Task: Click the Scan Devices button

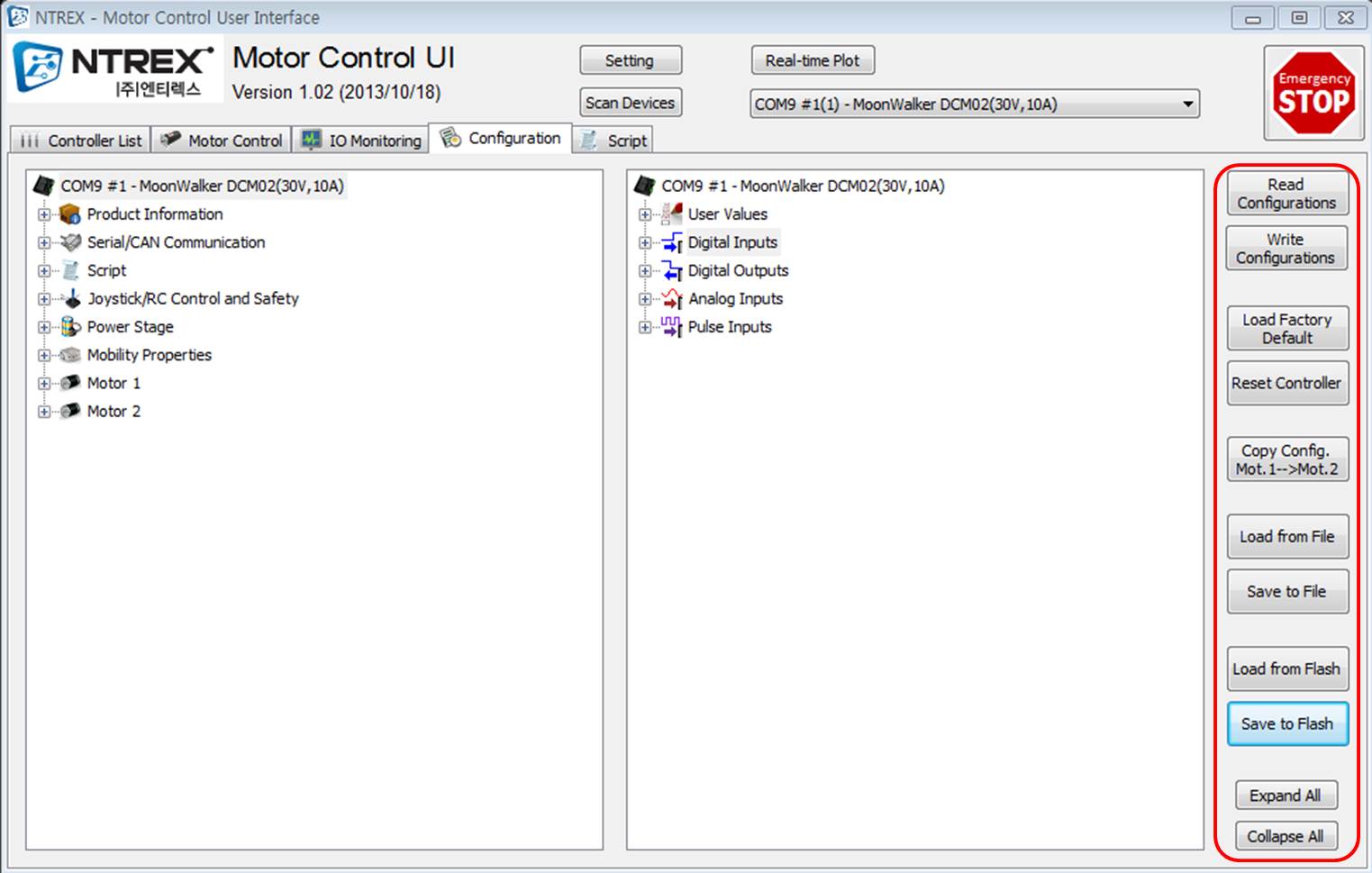Action: 631,103
